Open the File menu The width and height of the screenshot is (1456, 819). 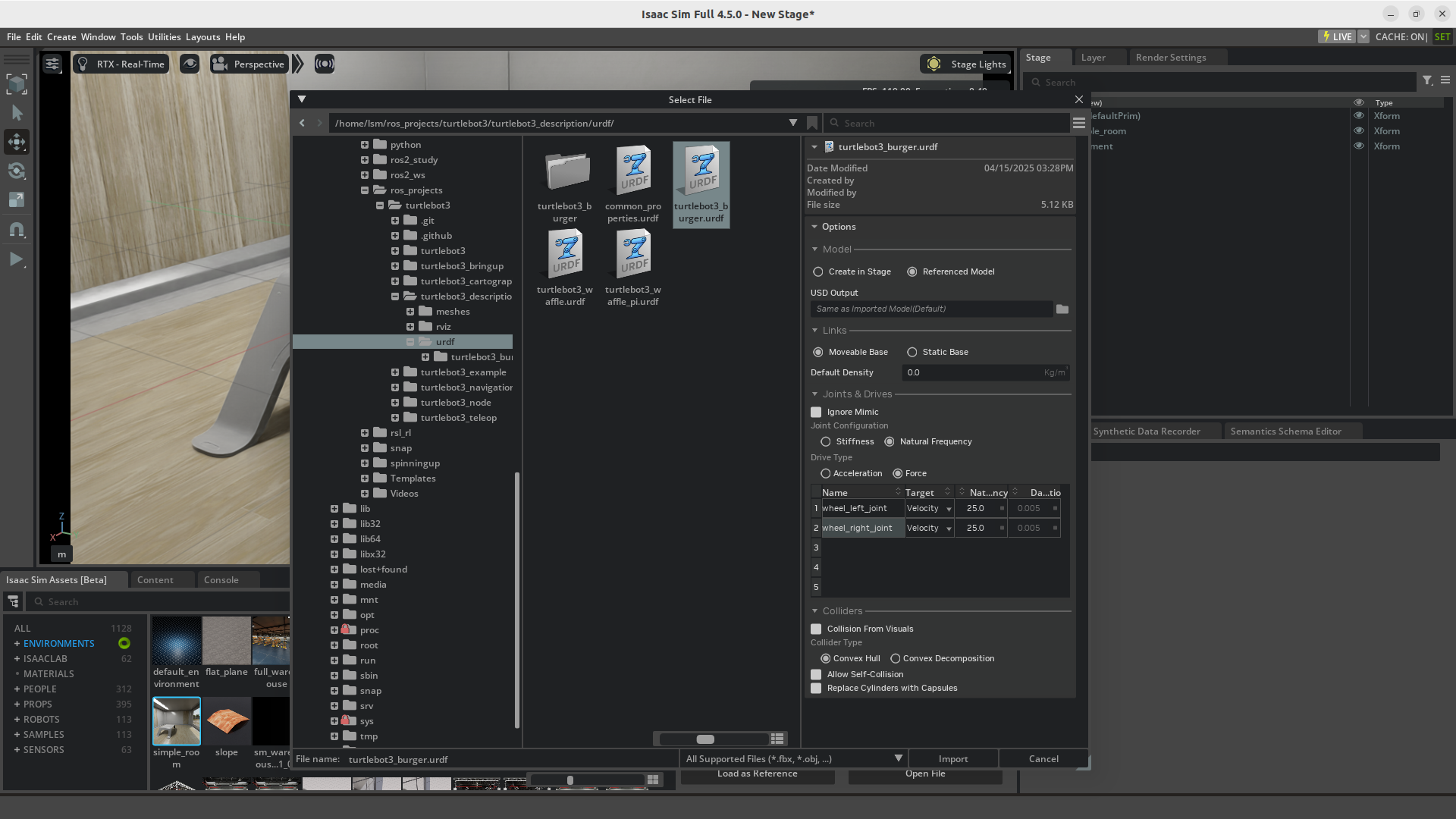click(x=14, y=36)
